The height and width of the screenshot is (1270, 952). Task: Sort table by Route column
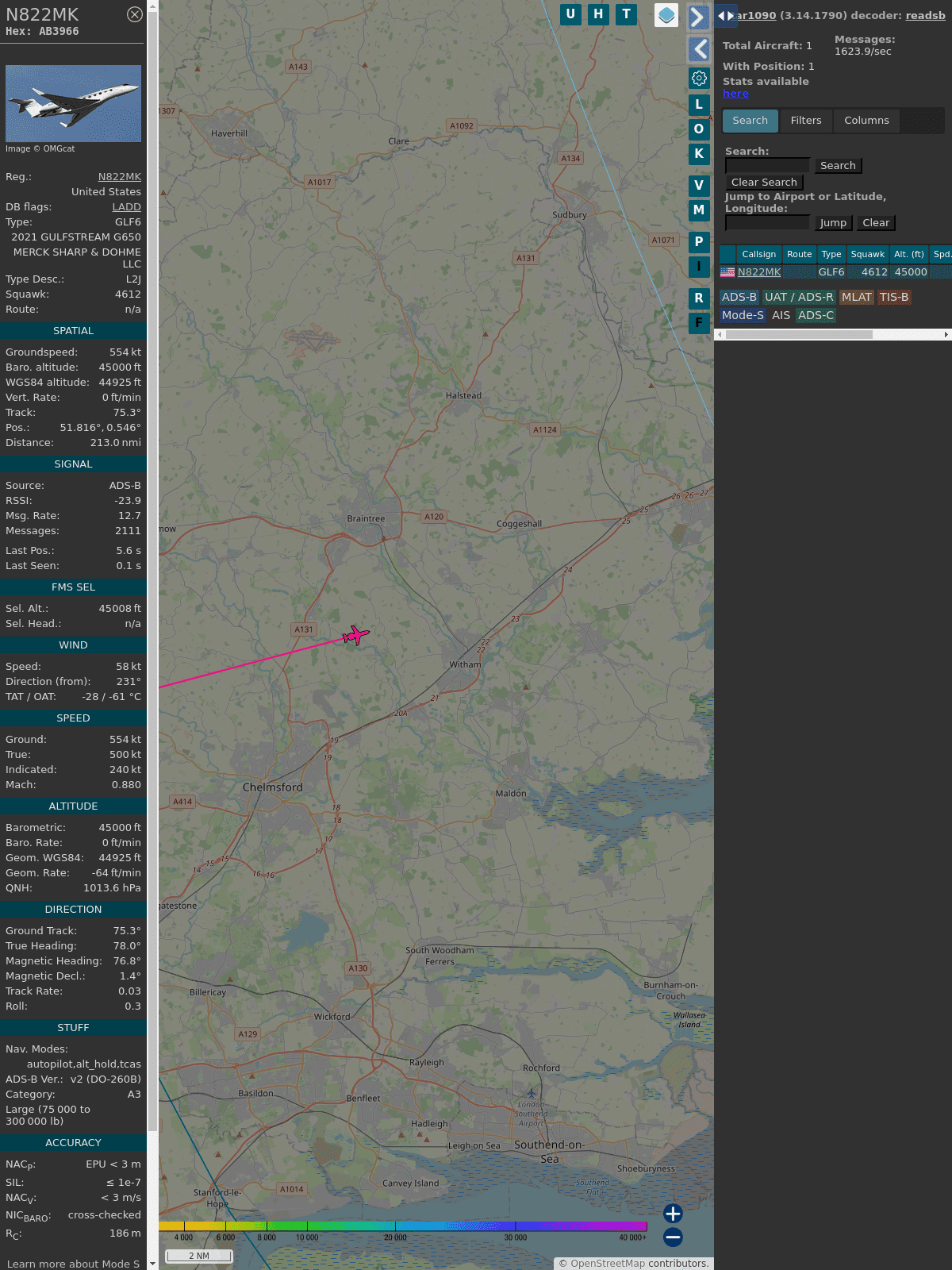[800, 254]
